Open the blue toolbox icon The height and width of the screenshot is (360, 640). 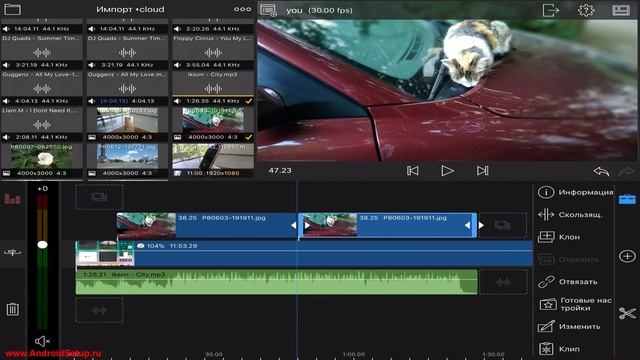[x=627, y=199]
